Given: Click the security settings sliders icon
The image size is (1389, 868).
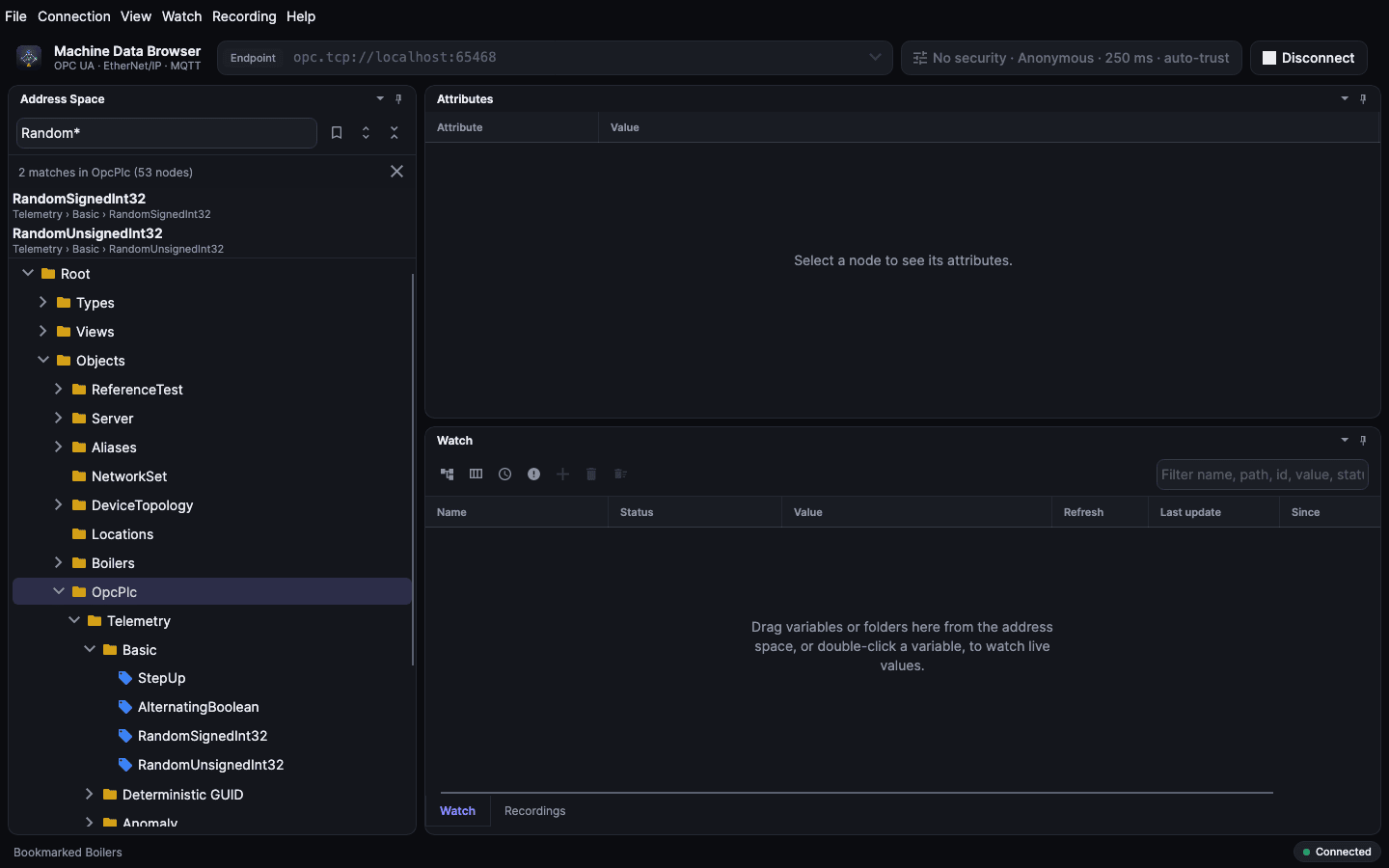Looking at the screenshot, I should pyautogui.click(x=920, y=58).
